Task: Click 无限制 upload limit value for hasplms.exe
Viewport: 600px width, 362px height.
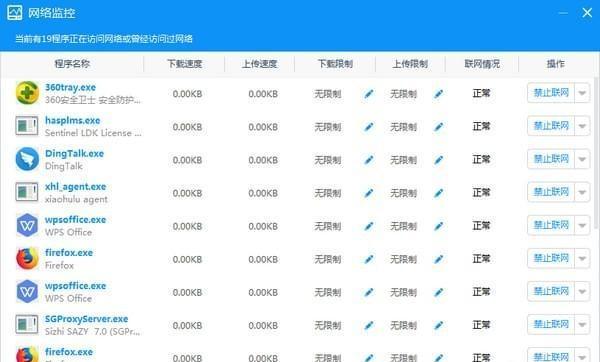Action: (x=403, y=127)
